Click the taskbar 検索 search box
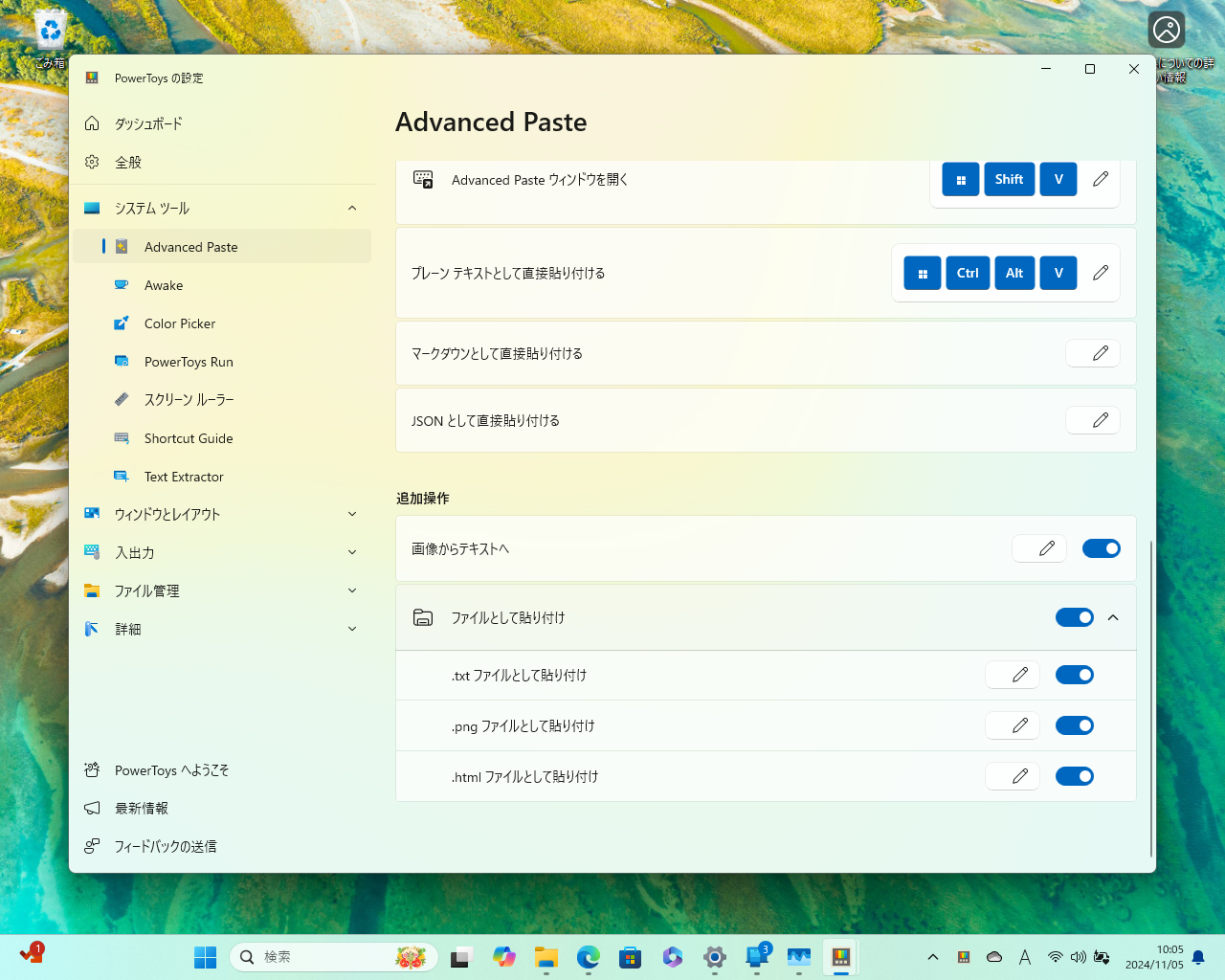Image resolution: width=1225 pixels, height=980 pixels. 333,957
